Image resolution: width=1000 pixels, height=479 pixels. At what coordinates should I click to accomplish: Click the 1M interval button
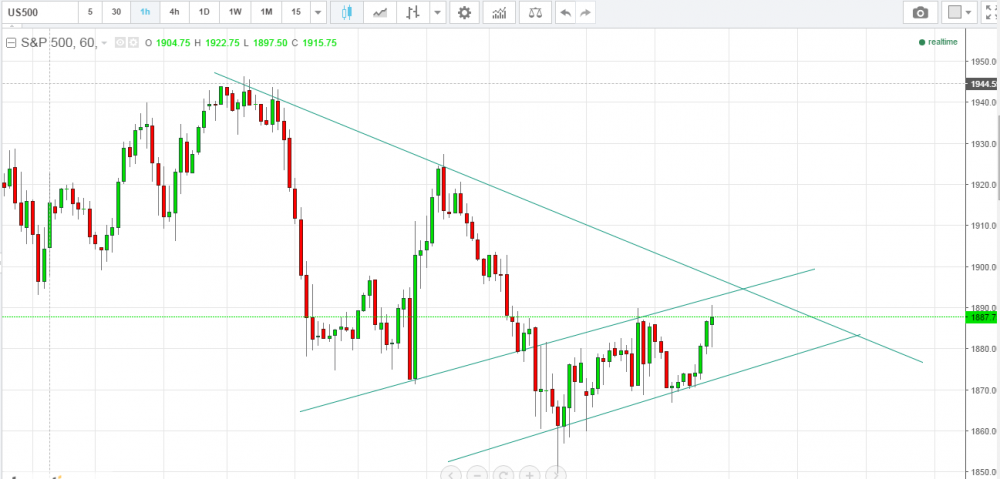pyautogui.click(x=266, y=12)
